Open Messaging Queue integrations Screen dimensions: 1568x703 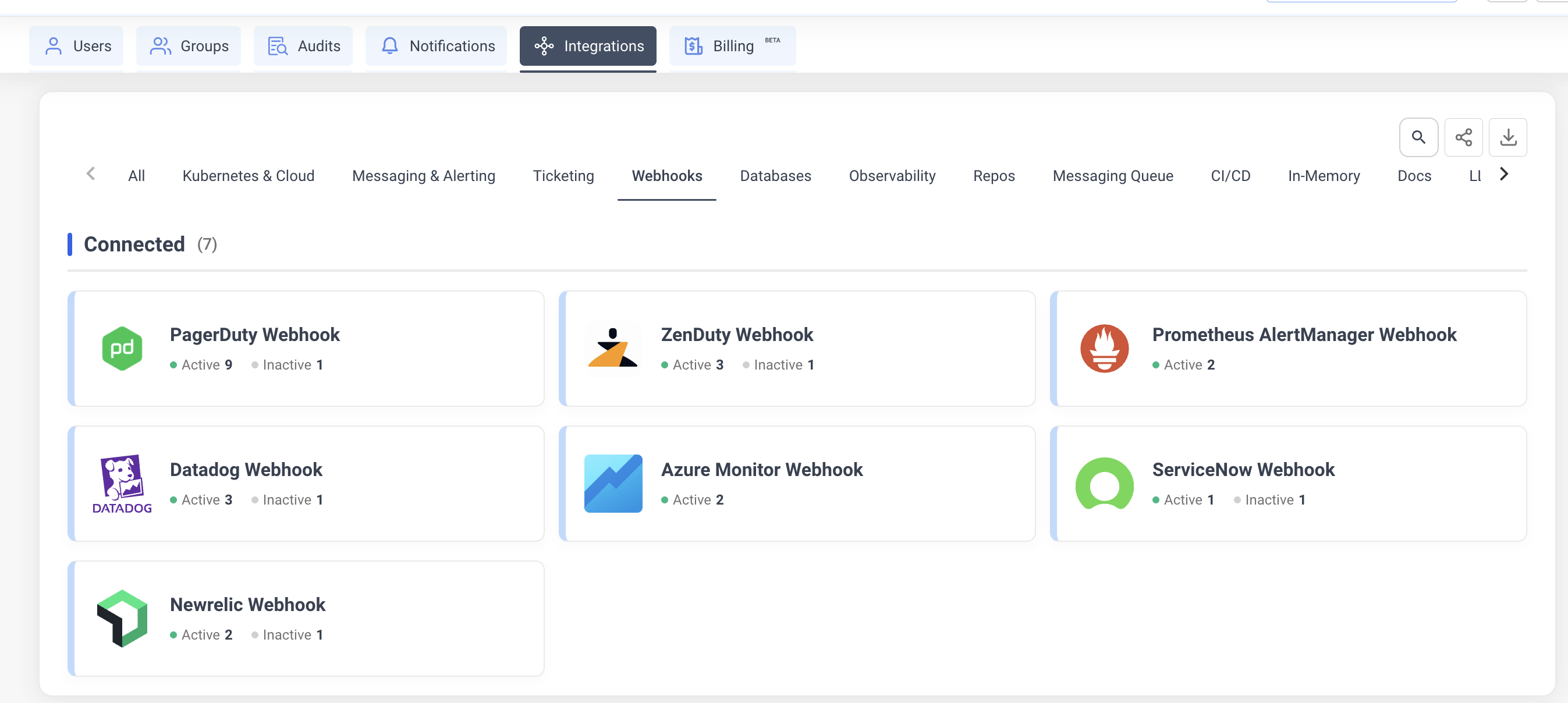coord(1113,176)
